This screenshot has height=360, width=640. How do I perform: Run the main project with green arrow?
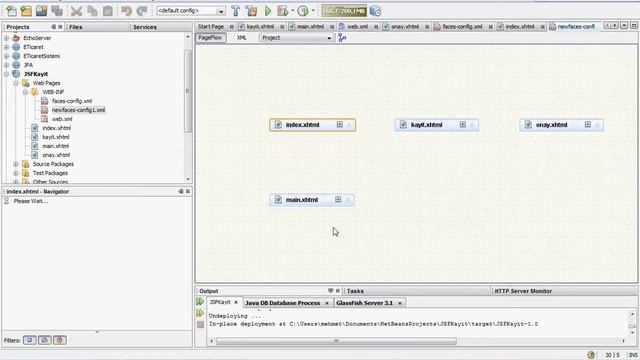point(268,11)
